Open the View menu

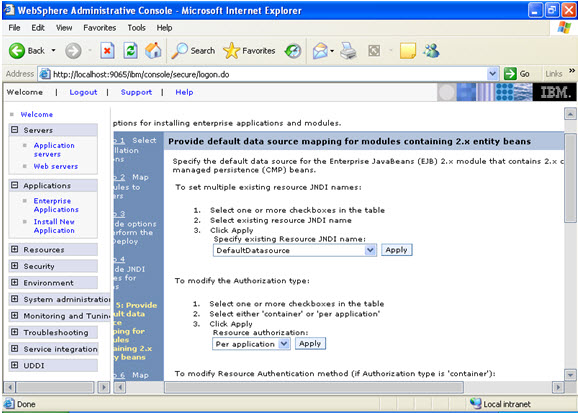(64, 28)
